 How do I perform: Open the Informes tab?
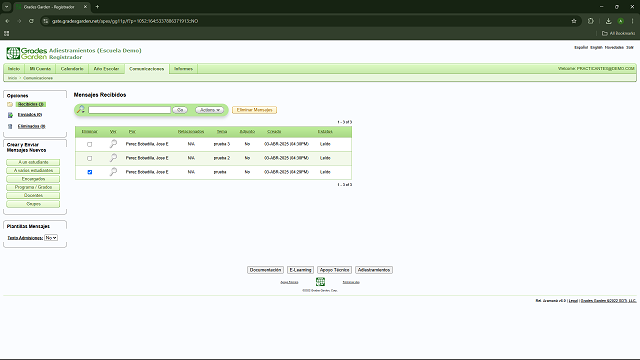(183, 69)
